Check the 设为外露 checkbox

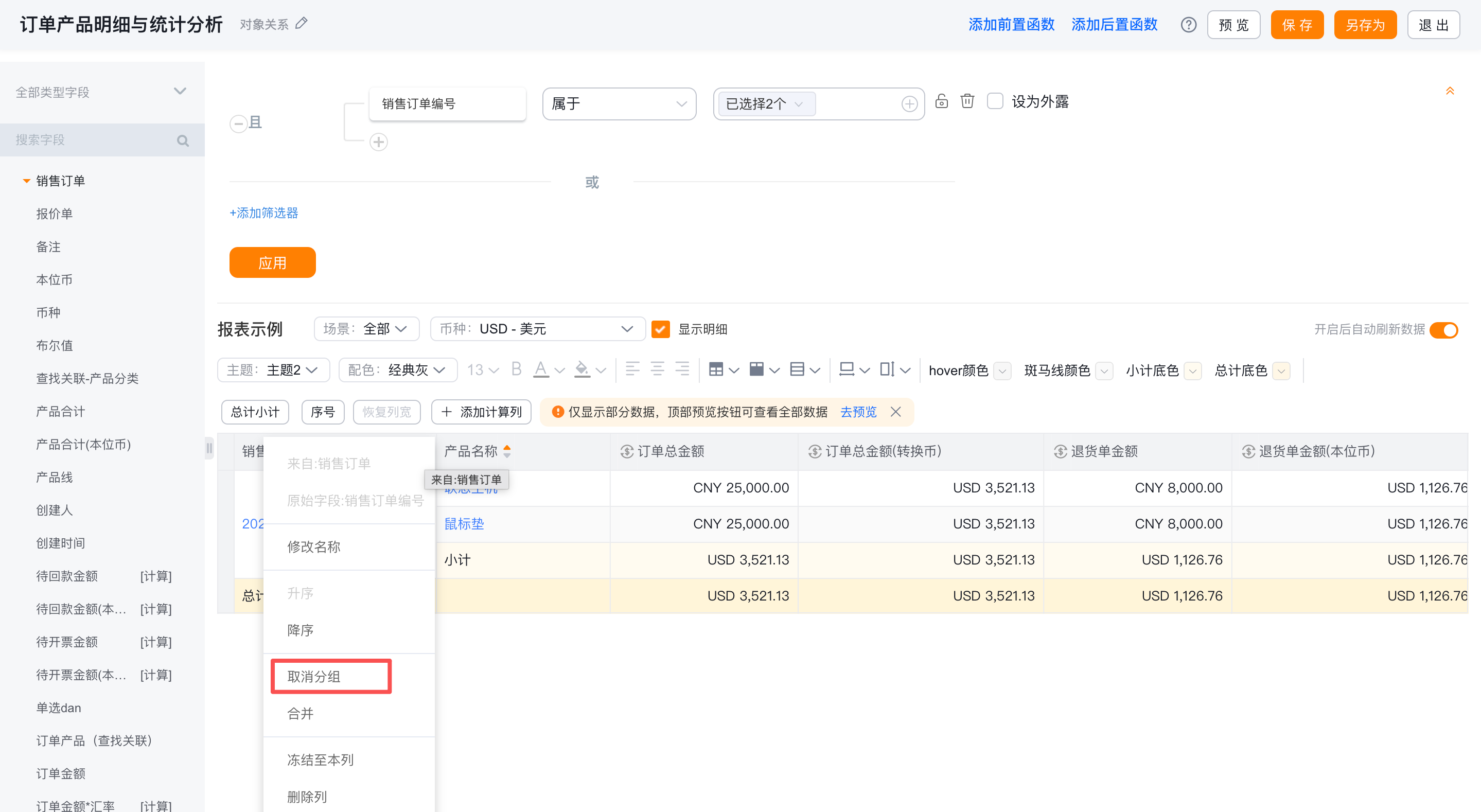pos(995,101)
